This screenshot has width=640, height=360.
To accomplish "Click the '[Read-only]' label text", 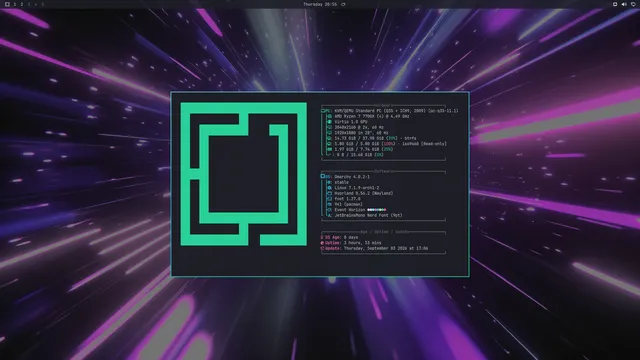I will coord(434,144).
